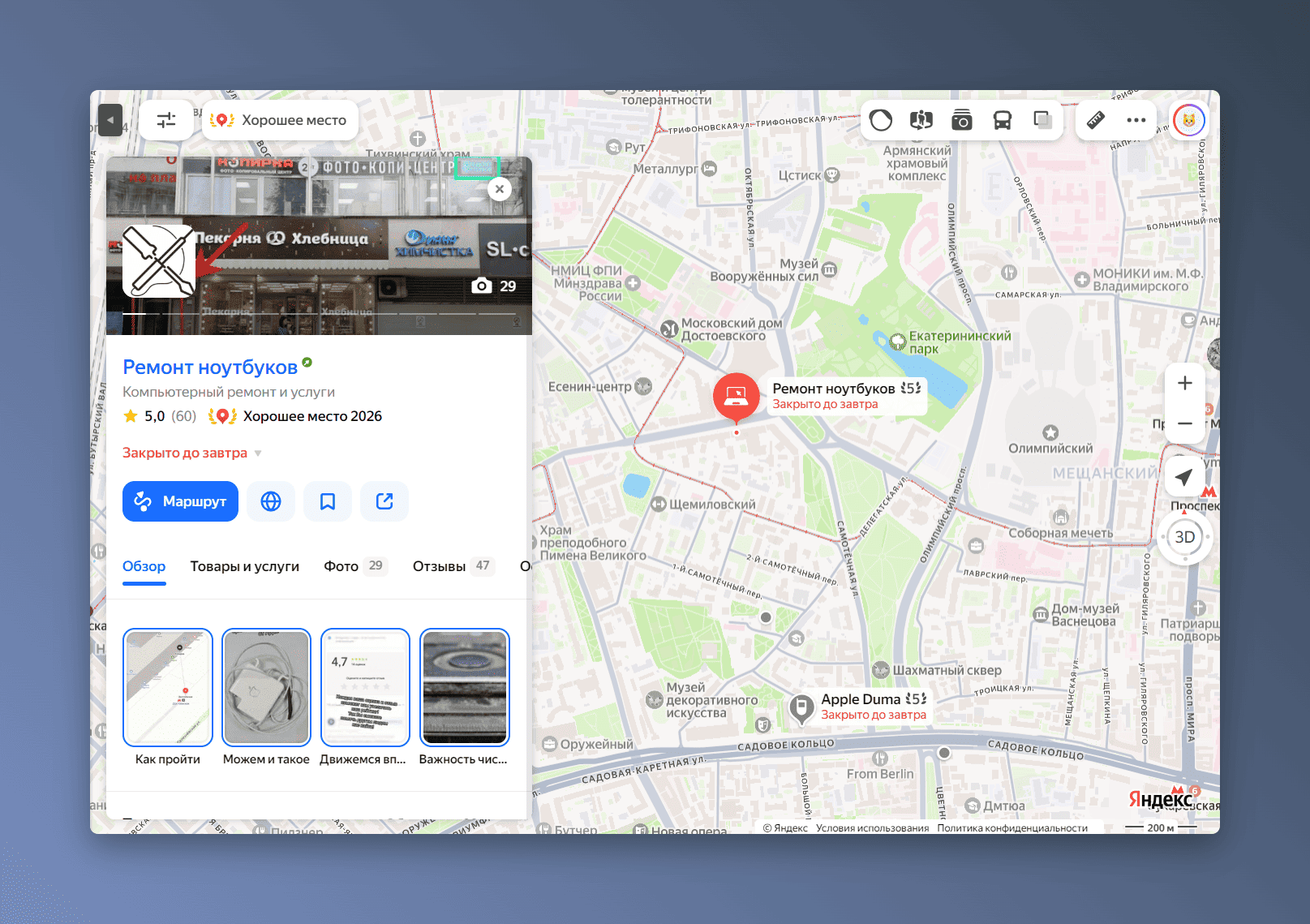The image size is (1310, 924).
Task: Select the 'Музей декоративного искусства' map marker
Action: pyautogui.click(x=655, y=699)
